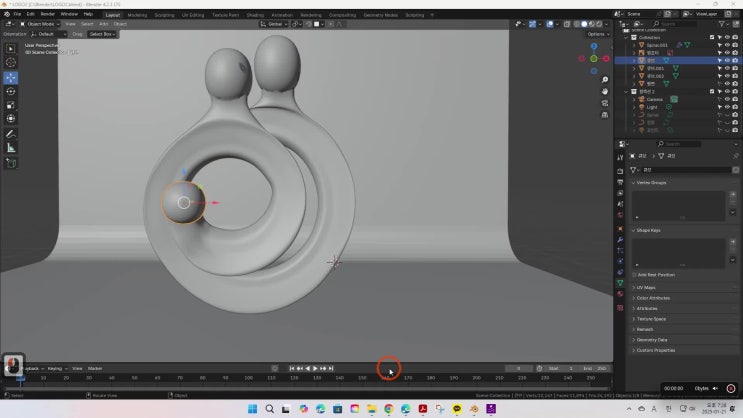Switch to the Sculpting workspace tab
This screenshot has width=743, height=418.
coord(163,15)
